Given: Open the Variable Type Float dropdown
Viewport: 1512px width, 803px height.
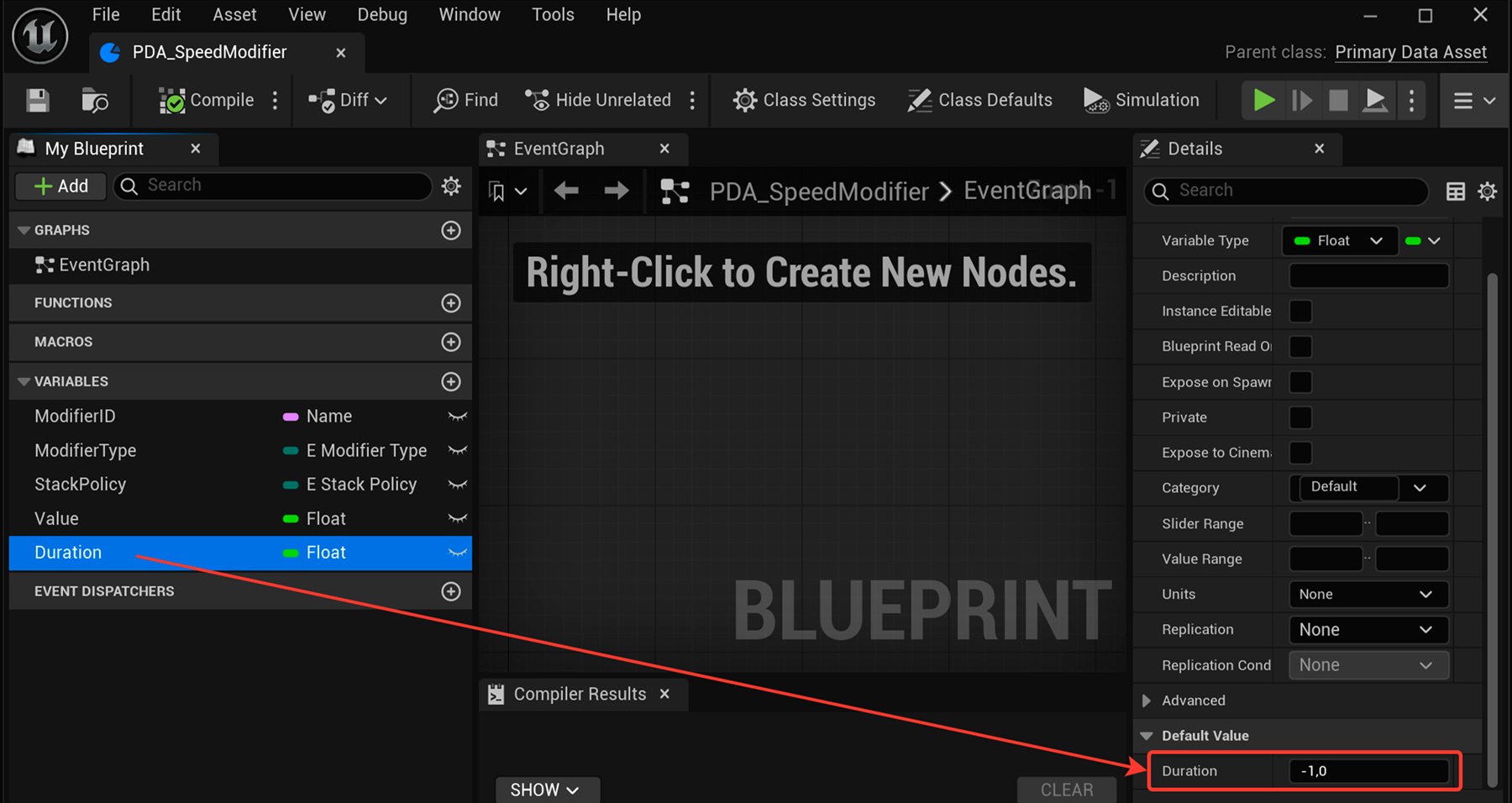Looking at the screenshot, I should [1340, 241].
